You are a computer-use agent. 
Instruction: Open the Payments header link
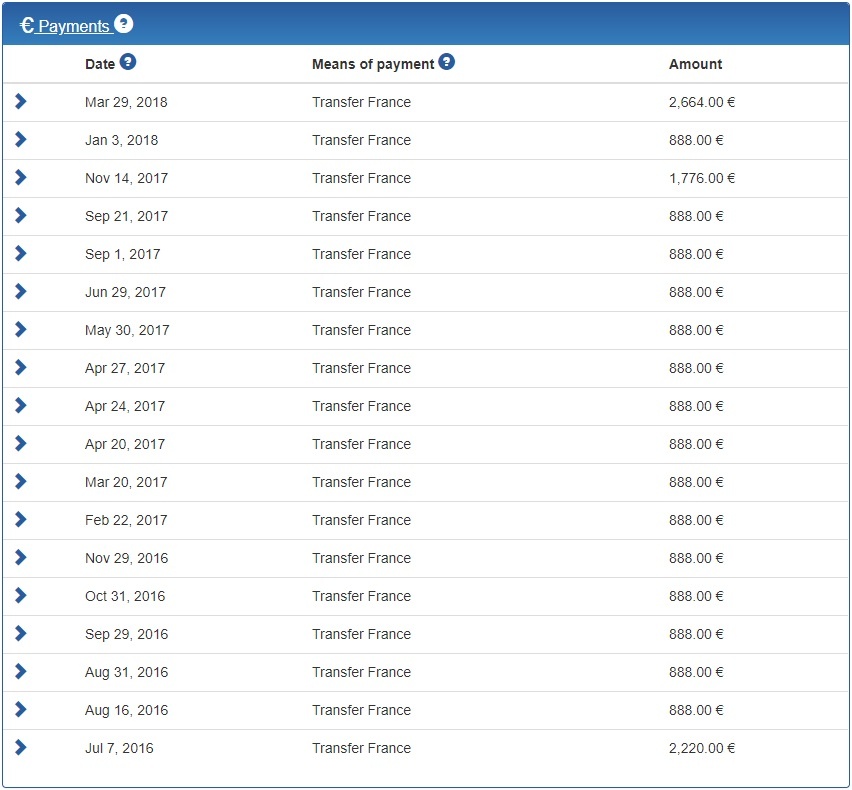[x=73, y=26]
